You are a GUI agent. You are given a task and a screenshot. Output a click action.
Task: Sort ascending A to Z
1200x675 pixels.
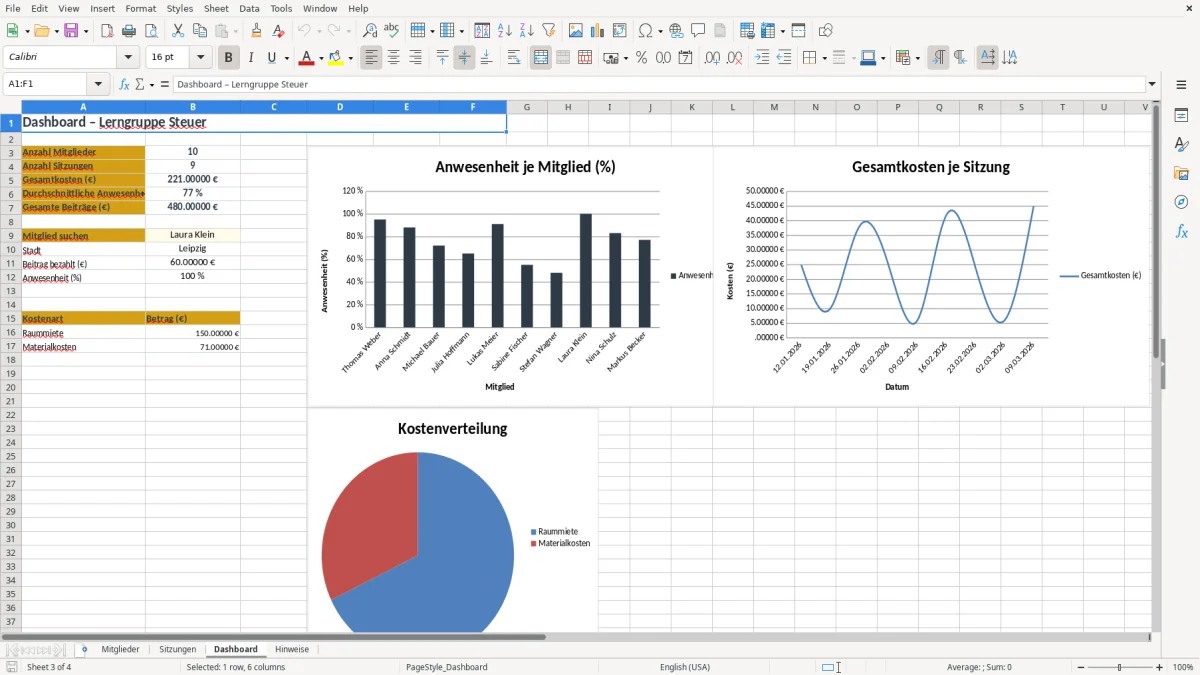[x=505, y=31]
